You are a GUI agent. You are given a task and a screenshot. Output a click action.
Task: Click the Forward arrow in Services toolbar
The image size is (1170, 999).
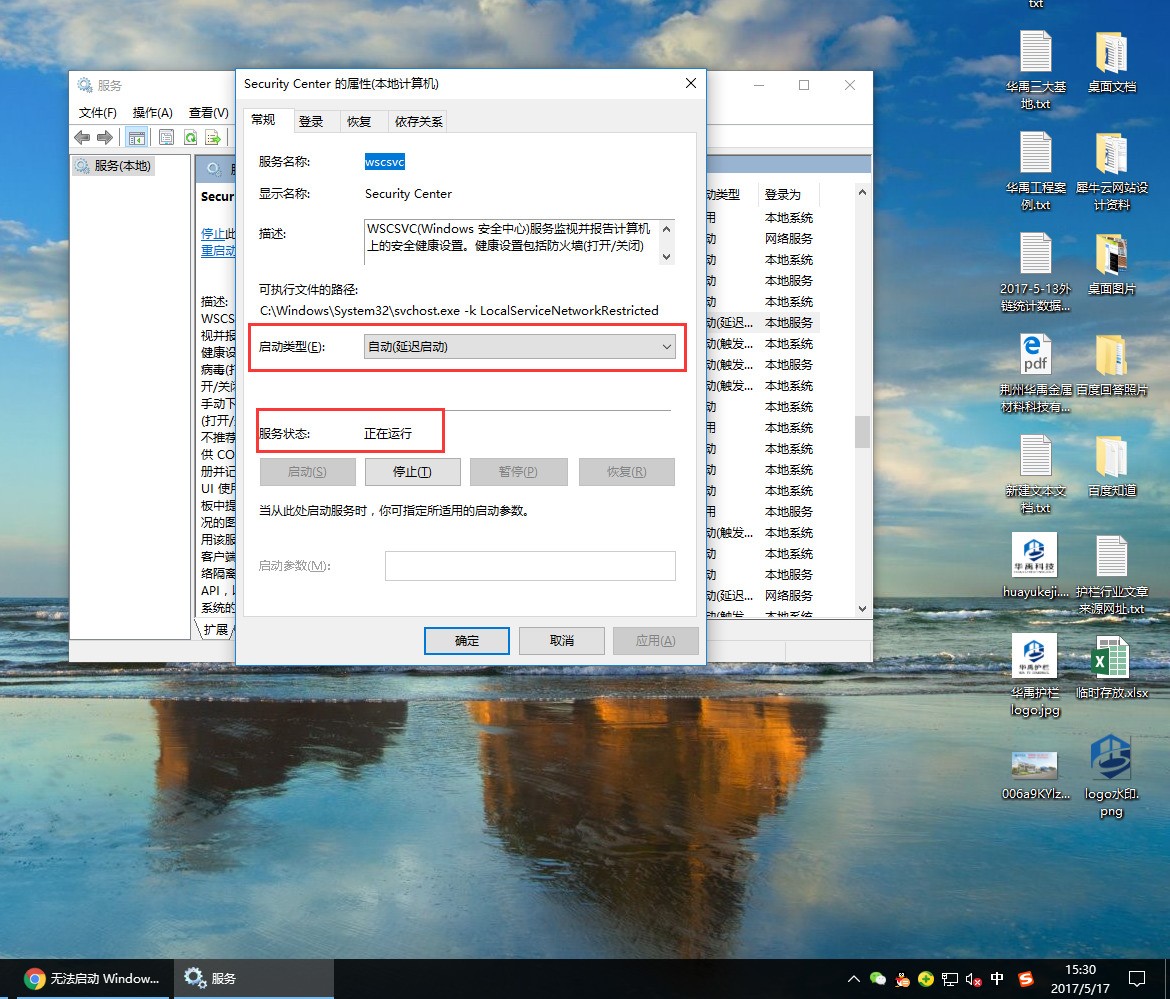click(x=105, y=137)
